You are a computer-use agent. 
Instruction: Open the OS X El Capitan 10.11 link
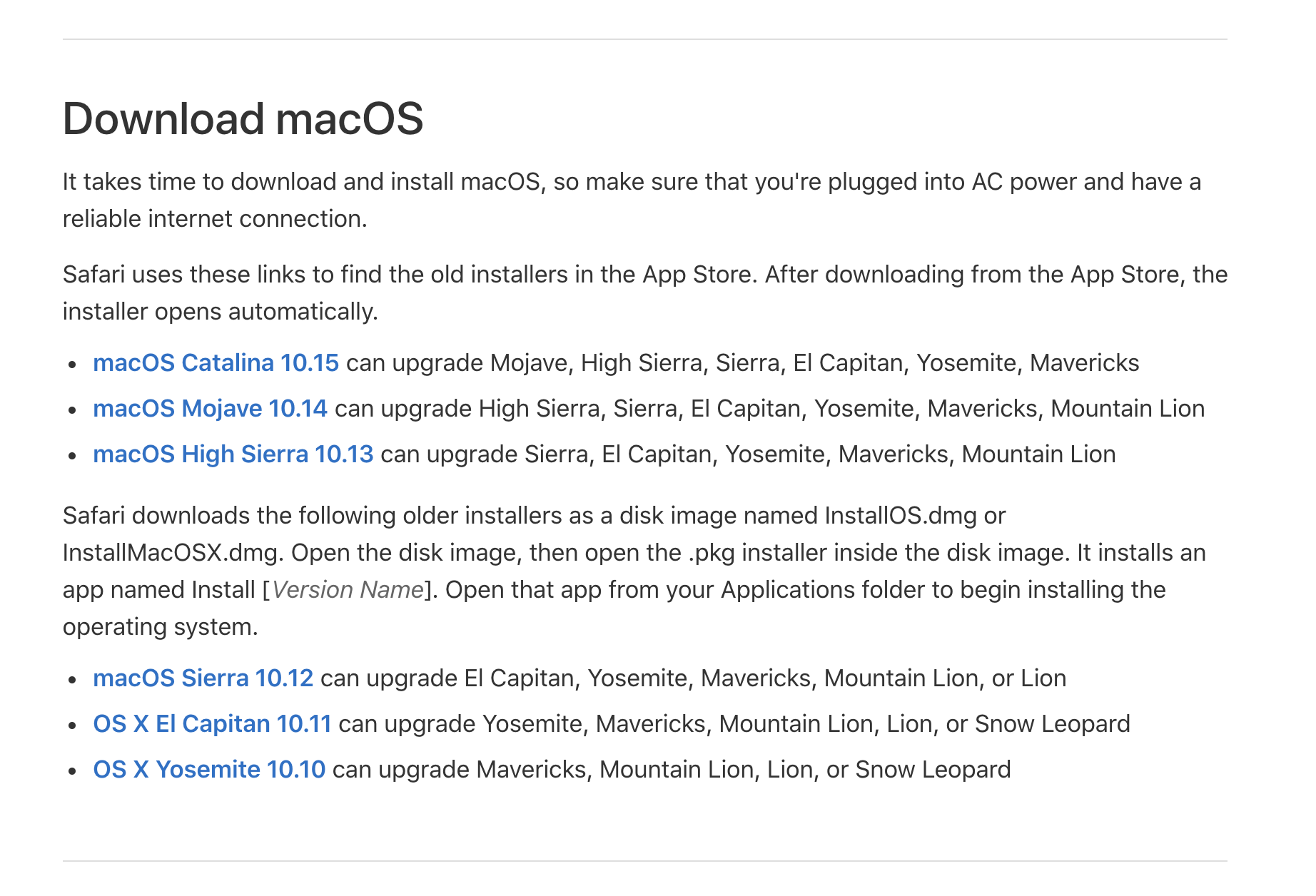click(212, 724)
